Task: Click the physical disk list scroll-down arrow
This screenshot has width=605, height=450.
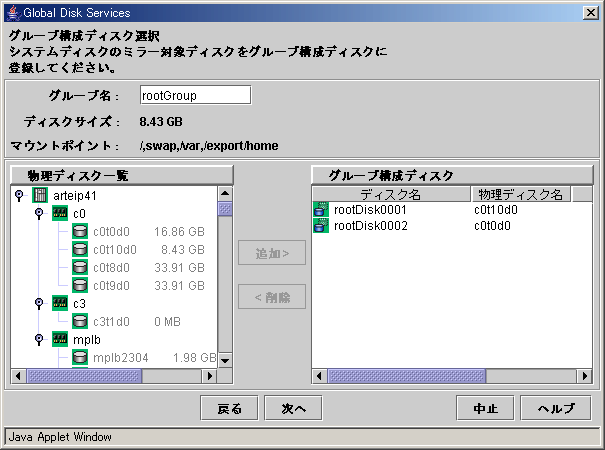Action: pyautogui.click(x=225, y=360)
